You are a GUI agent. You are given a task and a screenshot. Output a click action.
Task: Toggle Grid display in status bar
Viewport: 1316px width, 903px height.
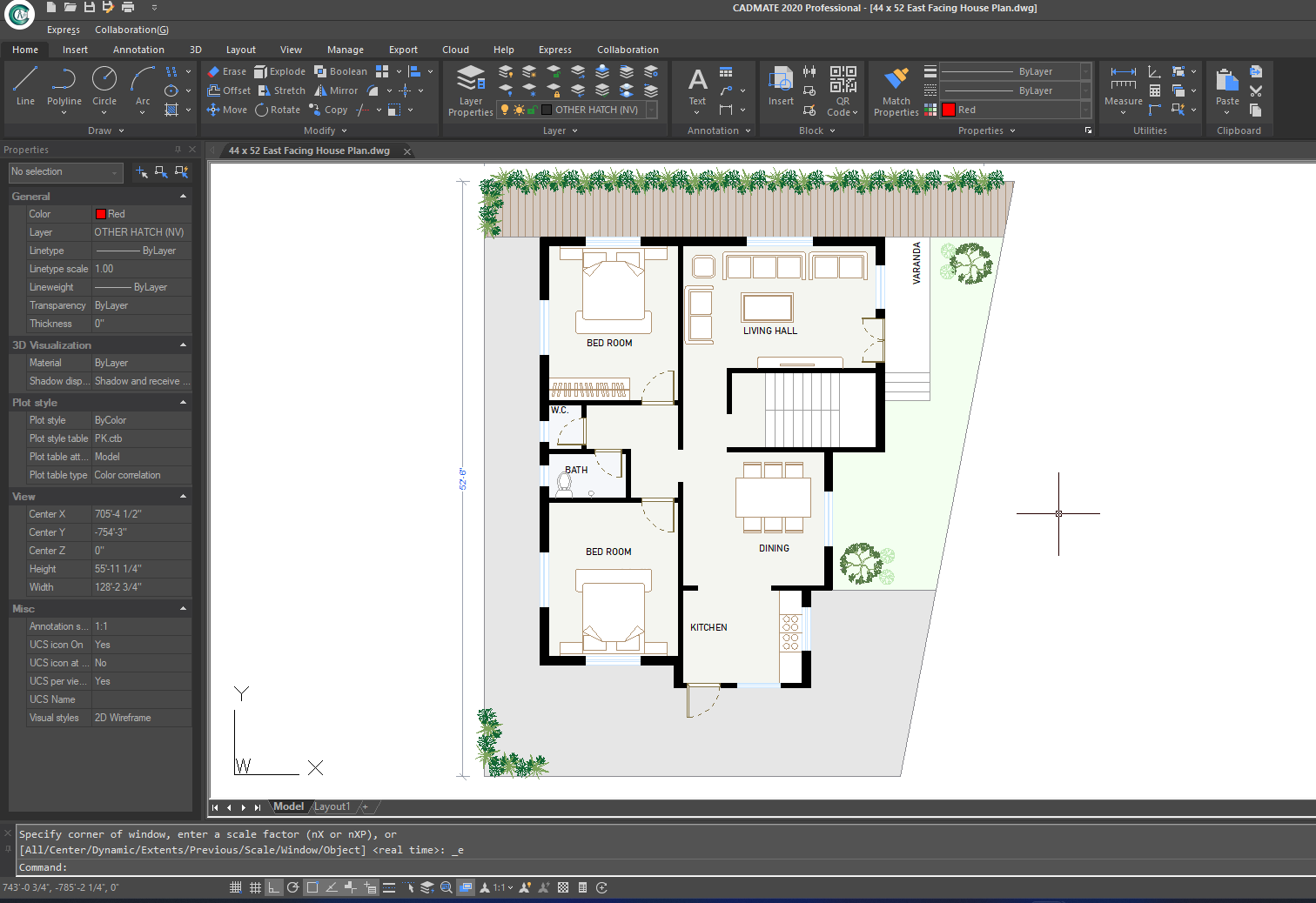[x=255, y=887]
